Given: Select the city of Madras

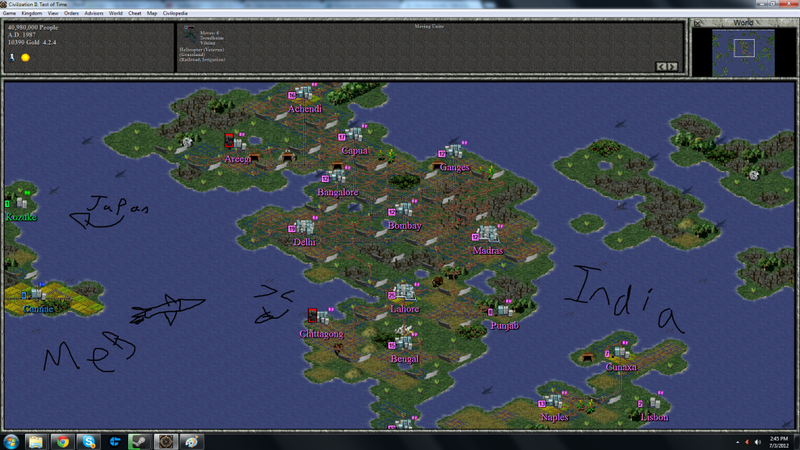Looking at the screenshot, I should tap(488, 234).
